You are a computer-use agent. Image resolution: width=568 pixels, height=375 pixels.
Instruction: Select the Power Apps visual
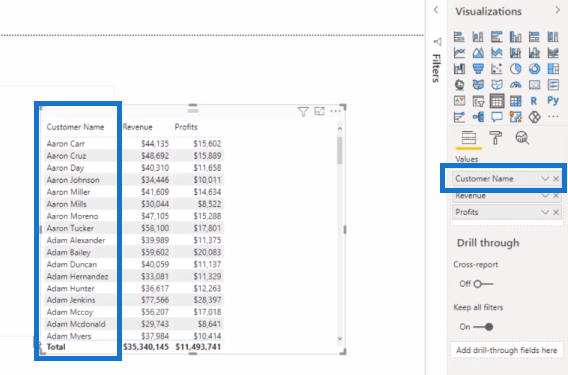[x=534, y=117]
